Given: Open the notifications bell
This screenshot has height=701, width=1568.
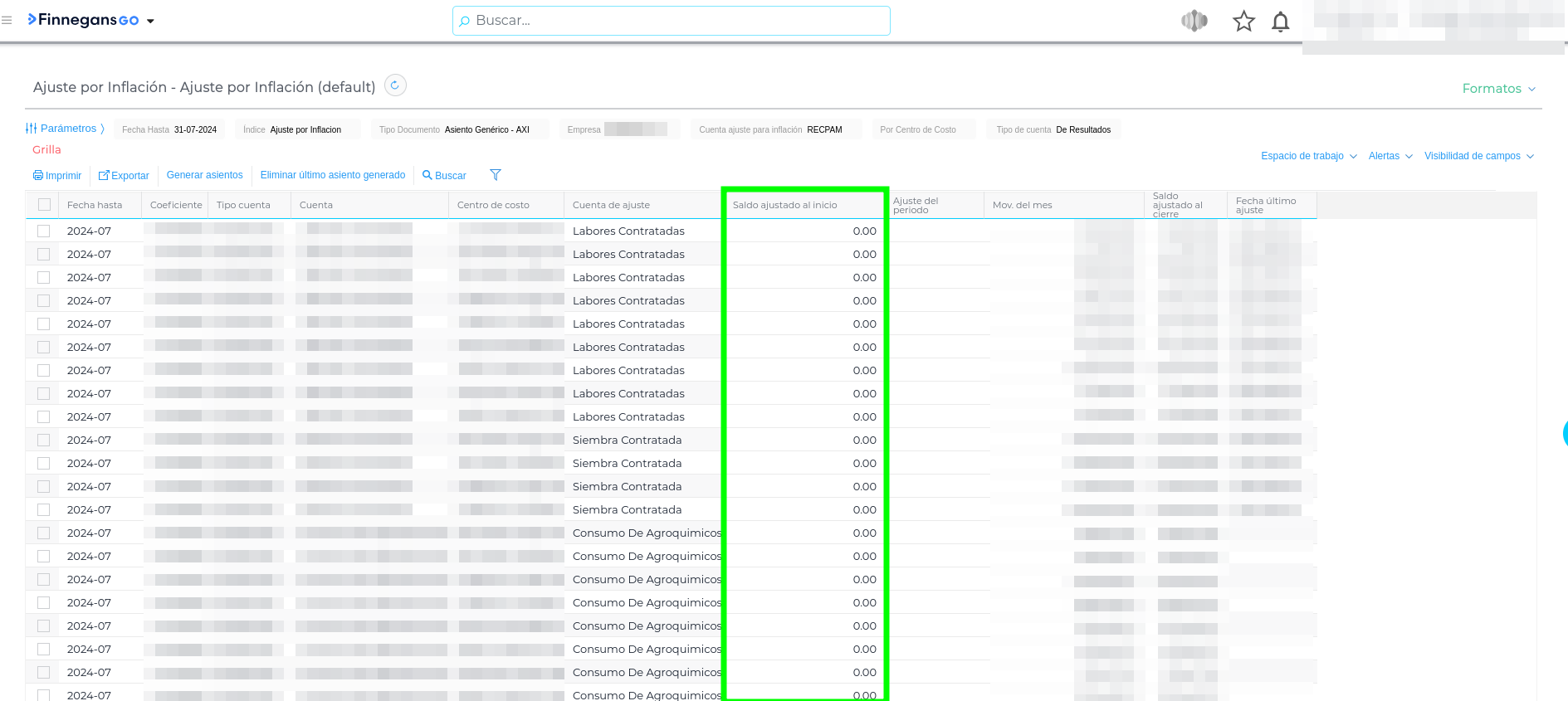Looking at the screenshot, I should point(1280,22).
